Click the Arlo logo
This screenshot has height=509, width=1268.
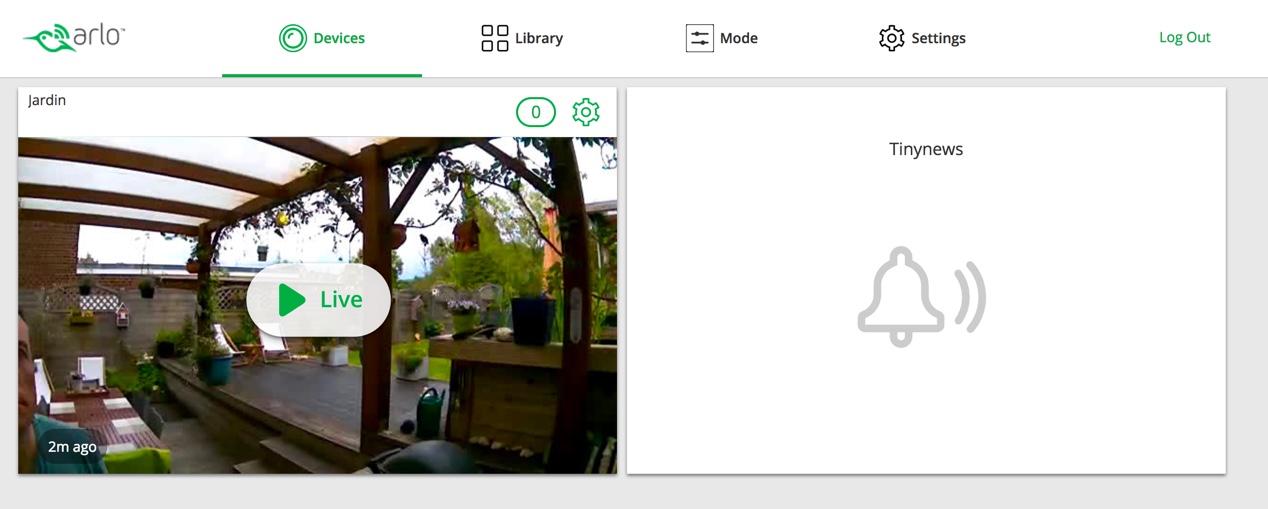coord(74,38)
